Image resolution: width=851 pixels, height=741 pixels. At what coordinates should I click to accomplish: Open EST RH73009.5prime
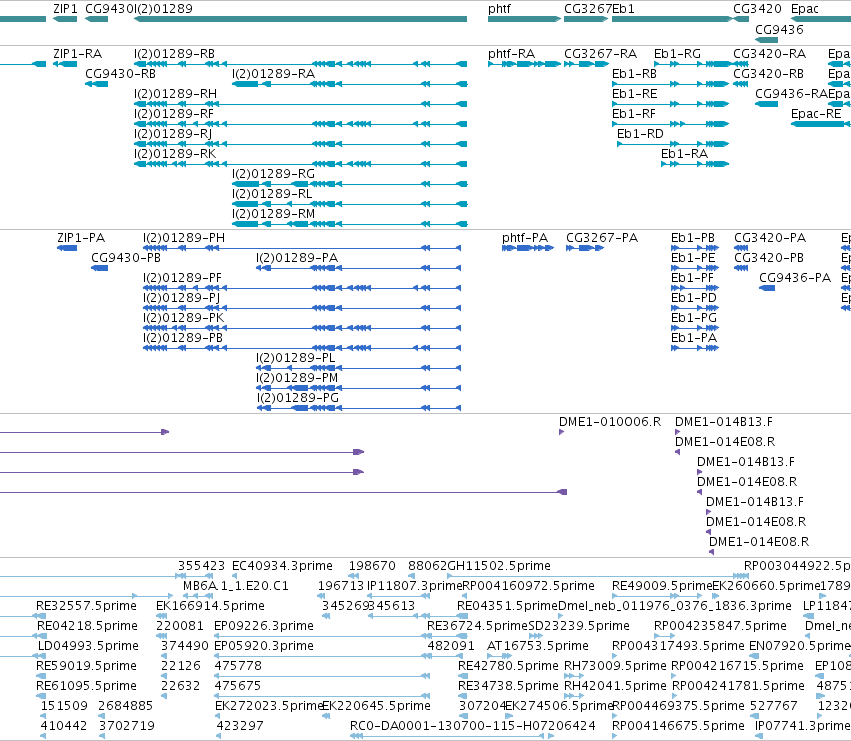point(615,666)
